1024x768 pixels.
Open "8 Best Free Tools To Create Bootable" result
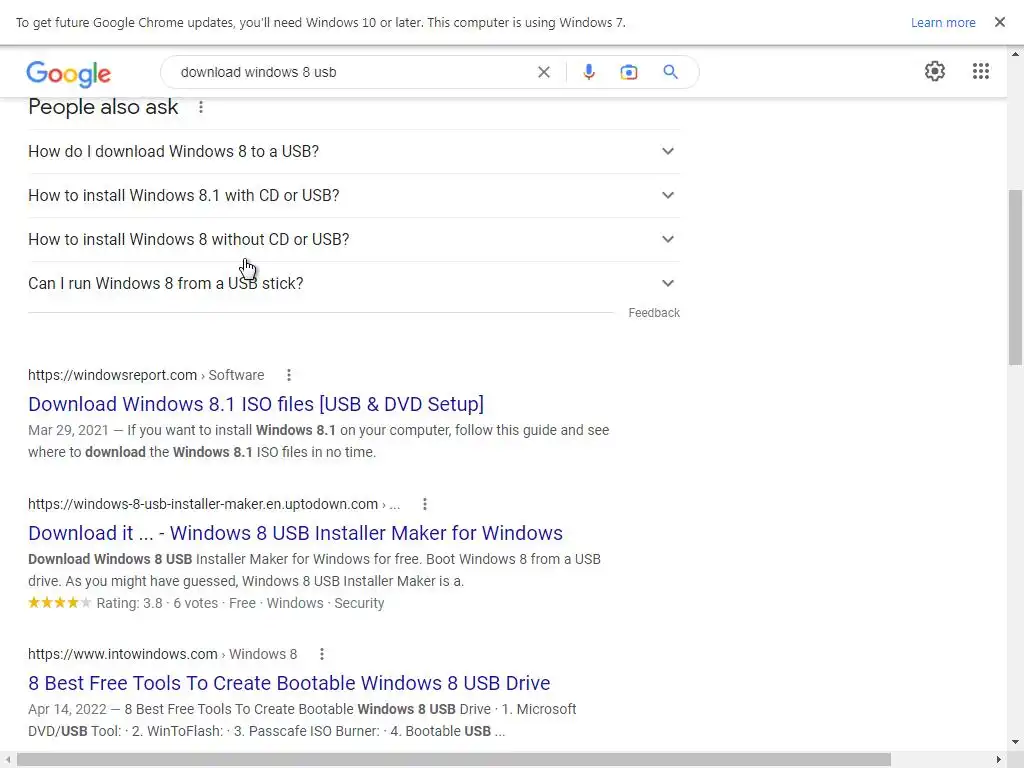[289, 682]
